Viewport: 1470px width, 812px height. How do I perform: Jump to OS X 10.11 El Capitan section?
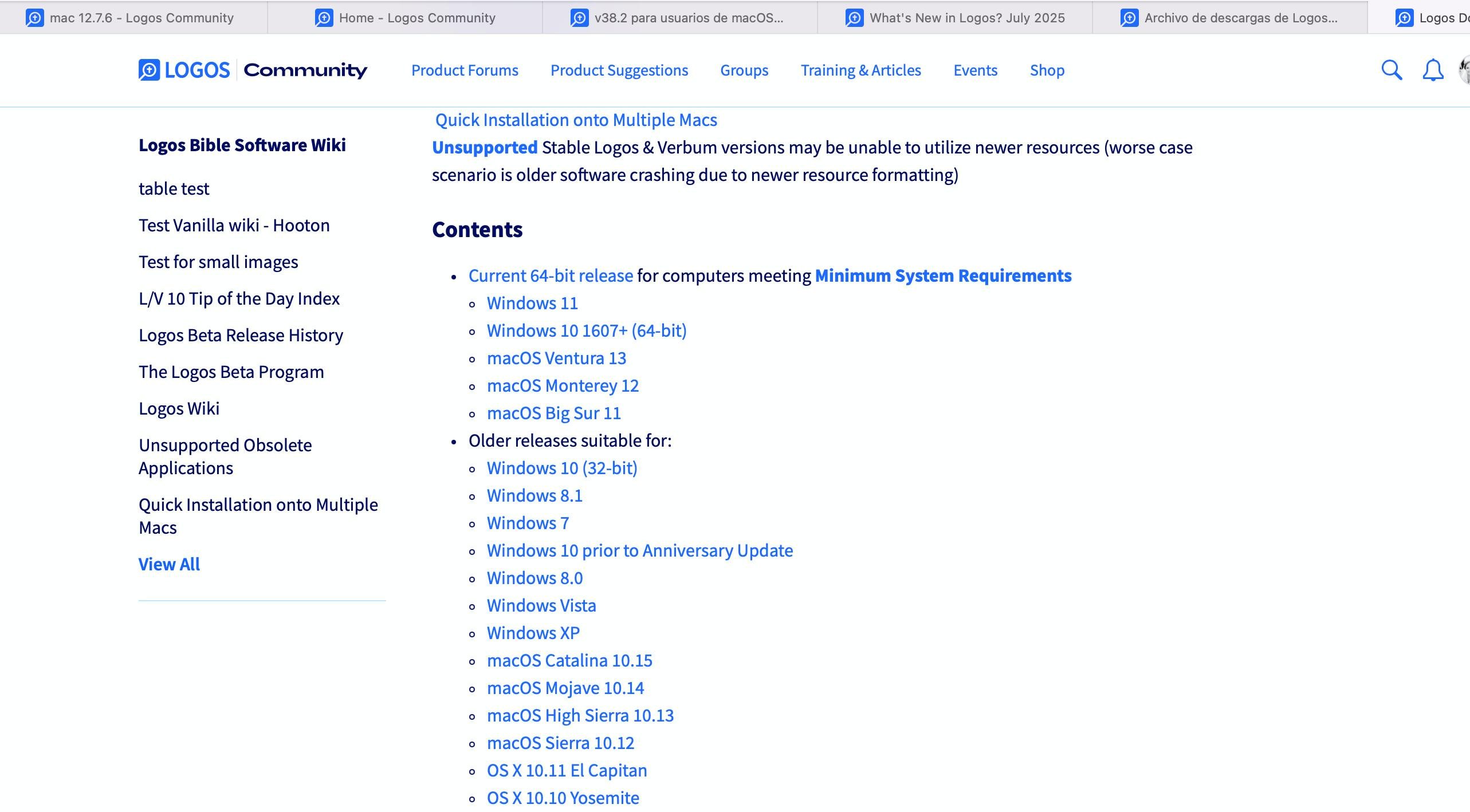[567, 770]
